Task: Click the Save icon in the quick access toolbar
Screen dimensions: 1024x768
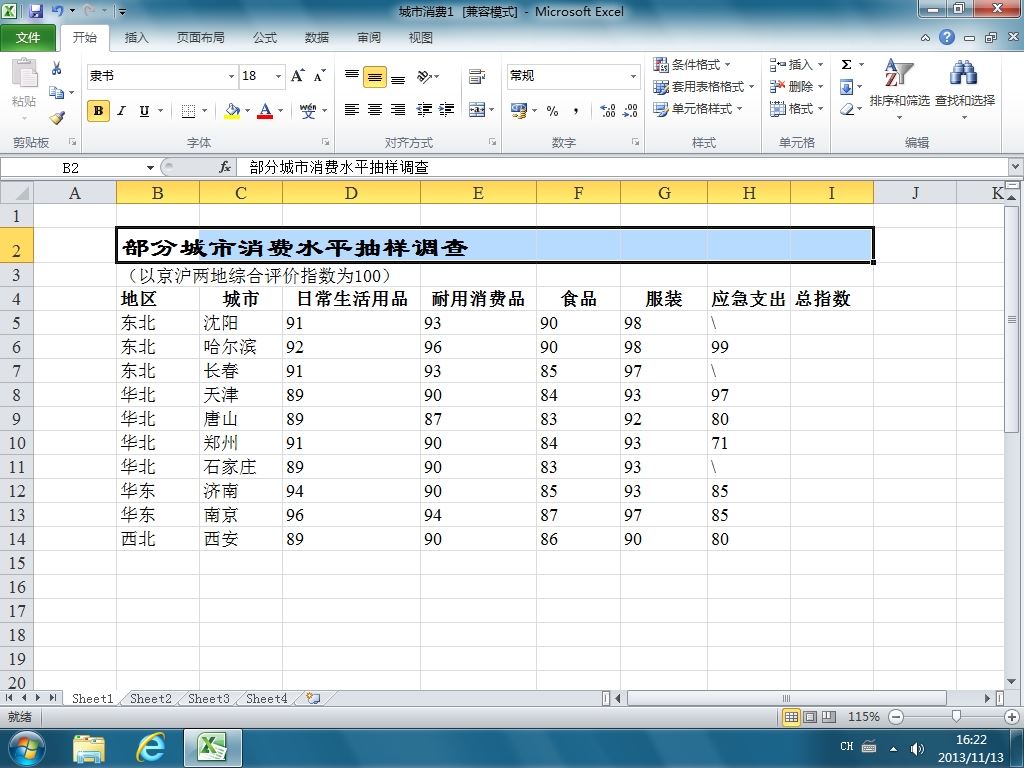Action: 36,11
